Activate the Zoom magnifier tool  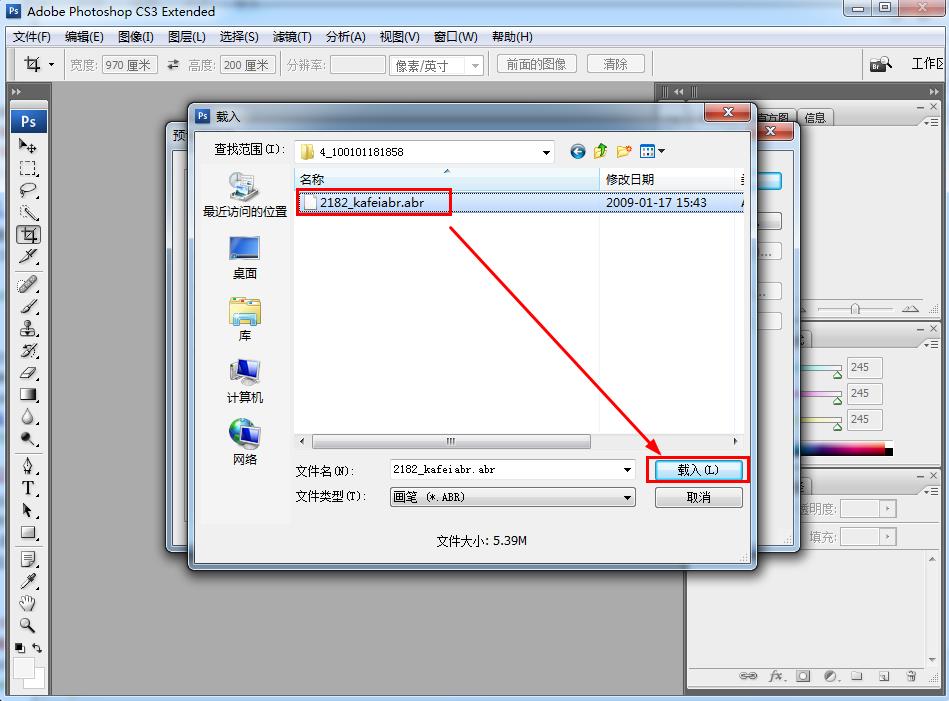(28, 625)
